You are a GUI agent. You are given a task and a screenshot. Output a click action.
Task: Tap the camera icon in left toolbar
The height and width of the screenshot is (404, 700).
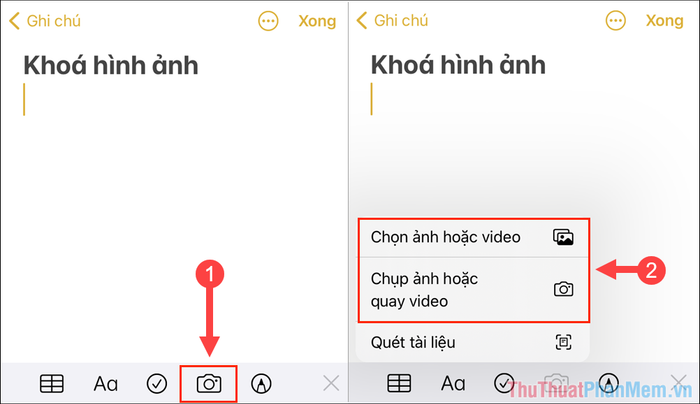(x=208, y=384)
